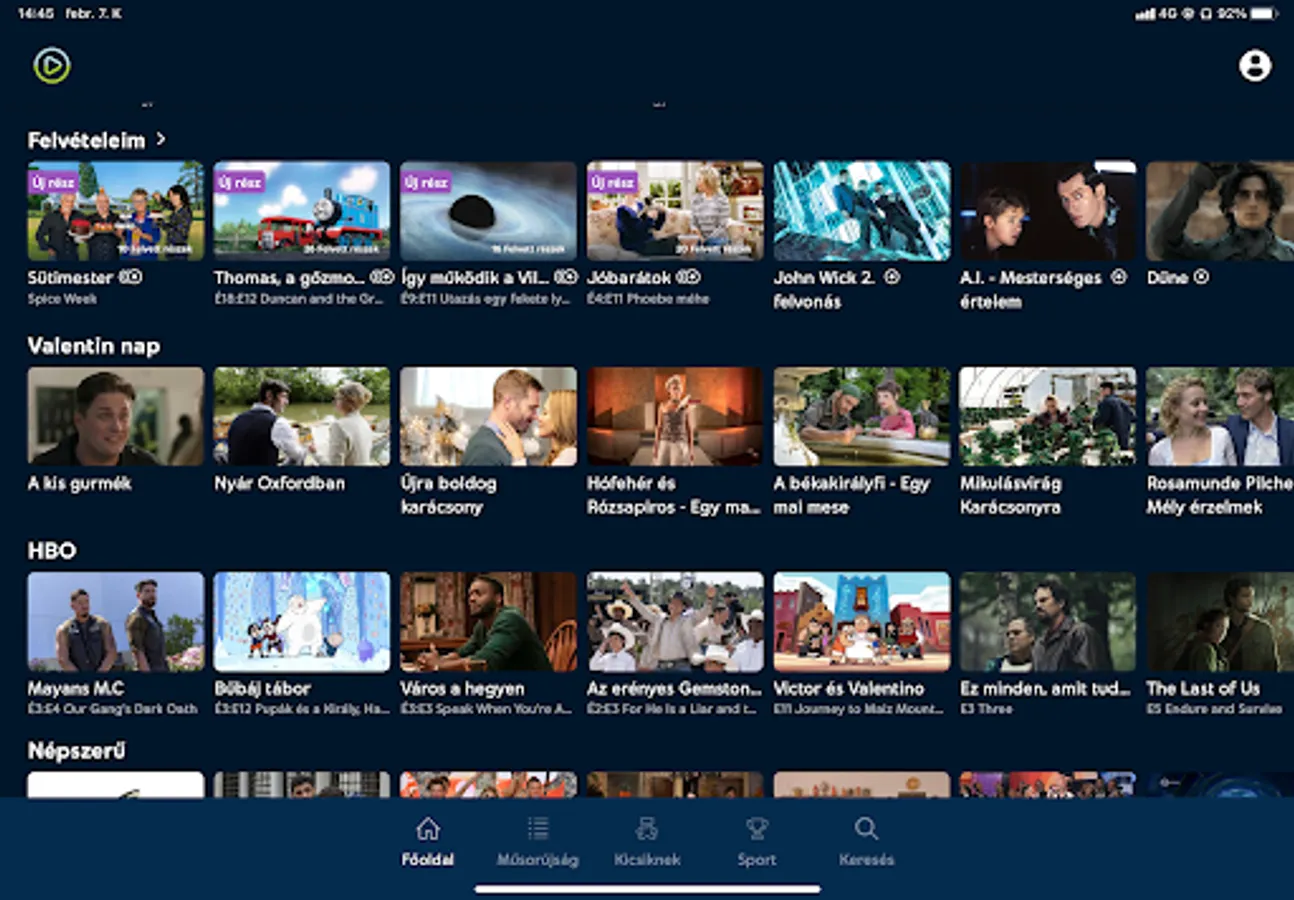Tap the battery icon in status bar
Image resolution: width=1294 pixels, height=900 pixels.
point(1264,14)
